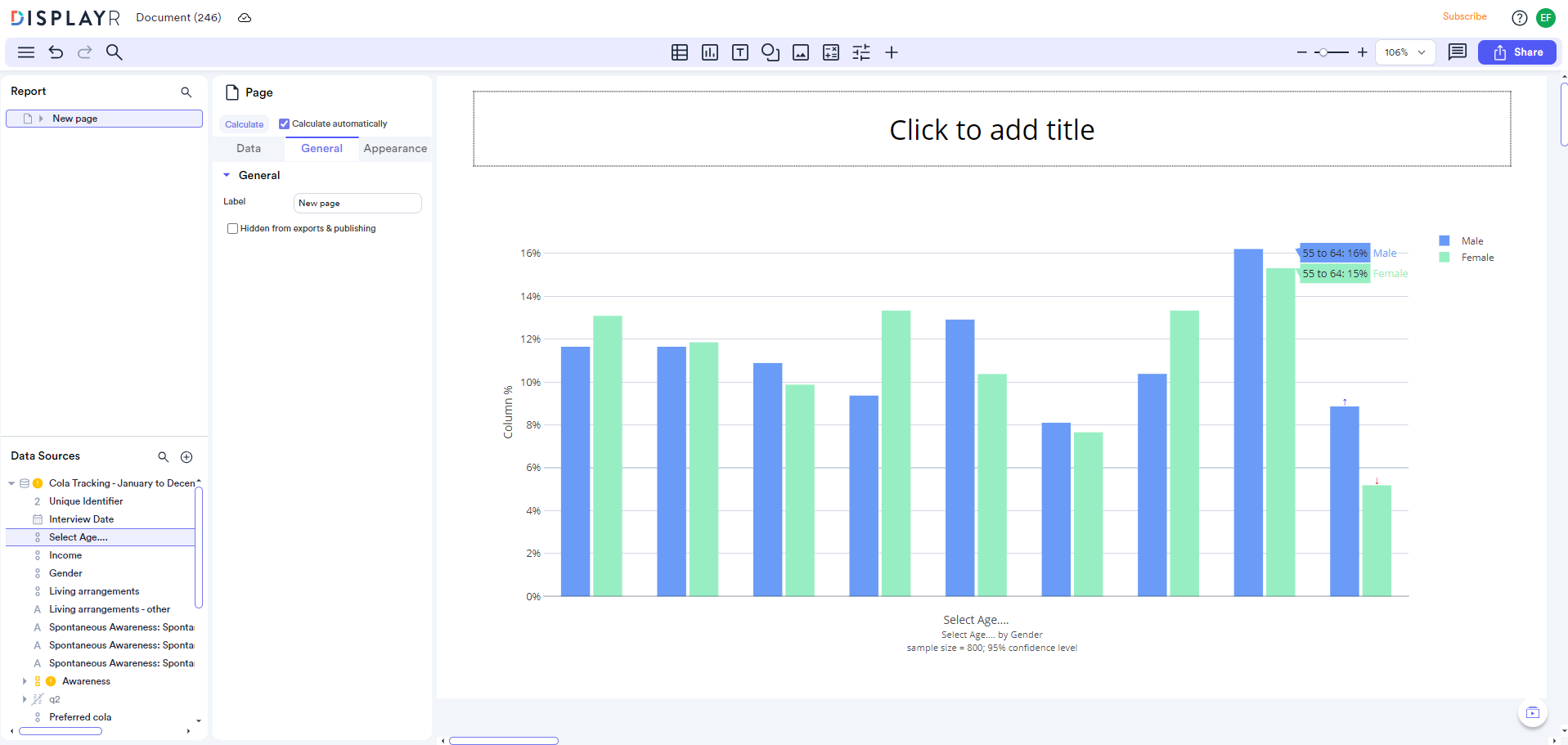
Task: Click the Label input field
Action: 357,203
